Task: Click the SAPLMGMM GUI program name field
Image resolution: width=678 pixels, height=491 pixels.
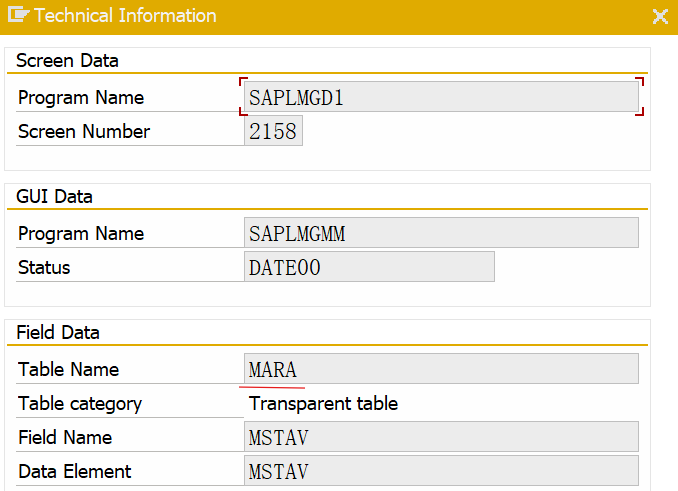Action: [x=441, y=233]
